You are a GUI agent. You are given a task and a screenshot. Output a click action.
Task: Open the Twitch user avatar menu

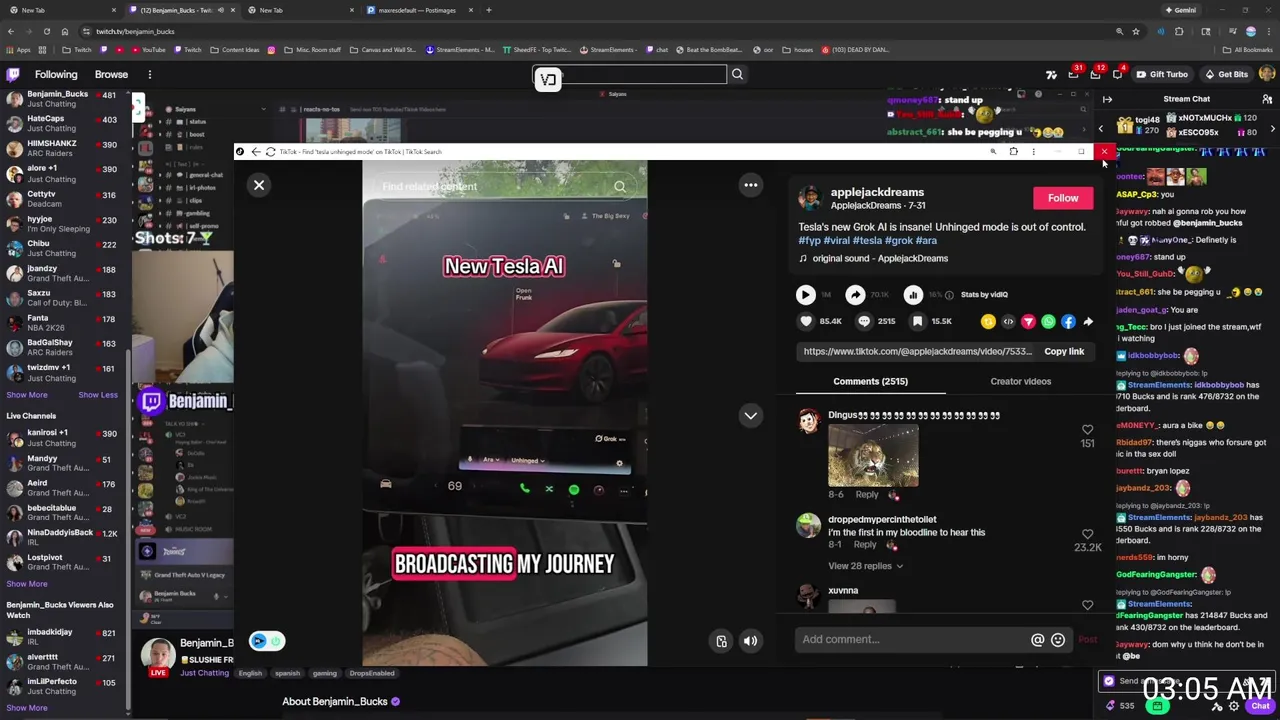[x=1267, y=74]
